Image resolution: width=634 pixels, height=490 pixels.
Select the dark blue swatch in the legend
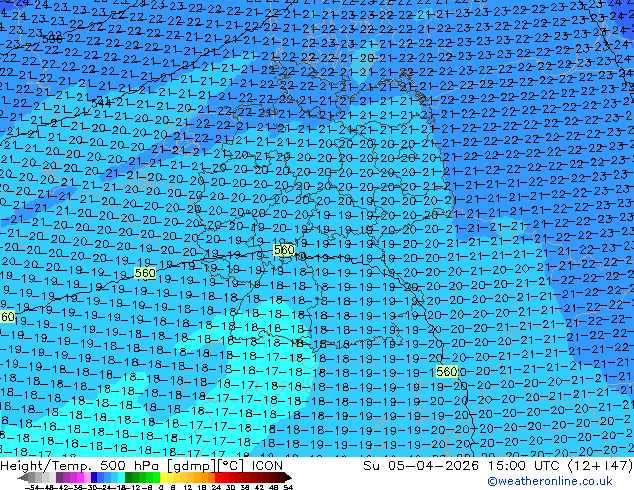(94, 477)
